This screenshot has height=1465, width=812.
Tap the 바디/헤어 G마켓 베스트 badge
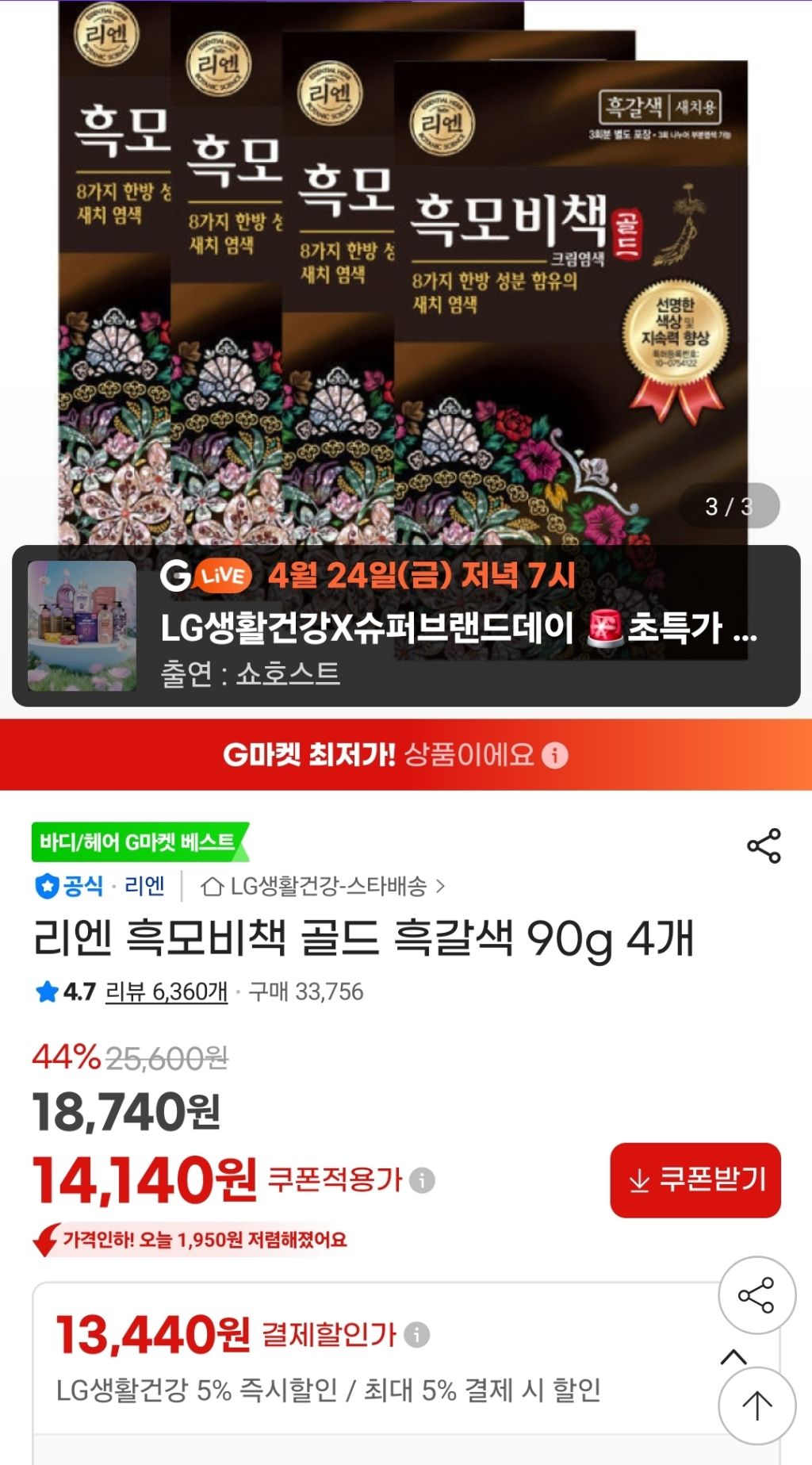pyautogui.click(x=140, y=842)
